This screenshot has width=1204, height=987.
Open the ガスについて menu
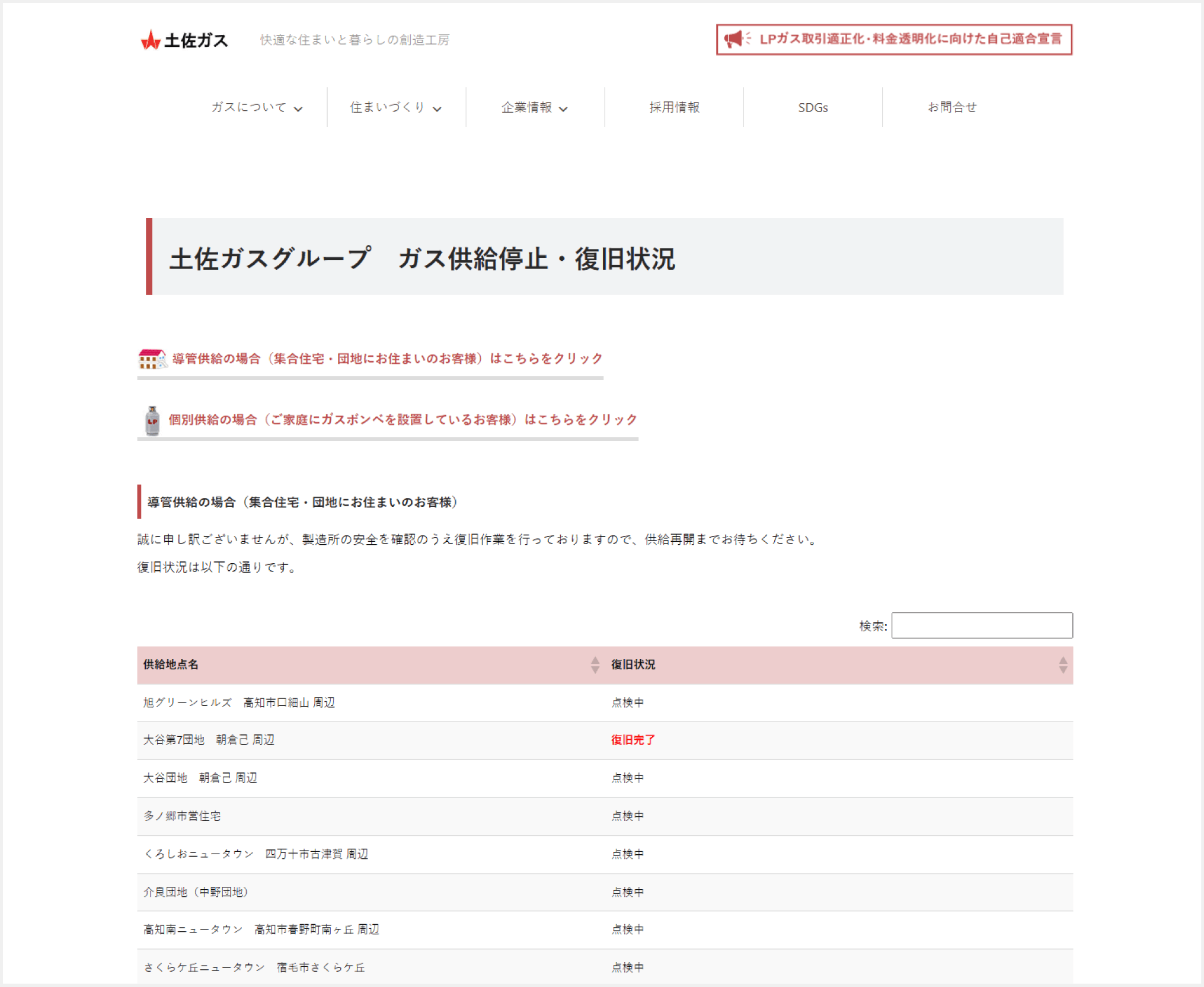coord(257,107)
